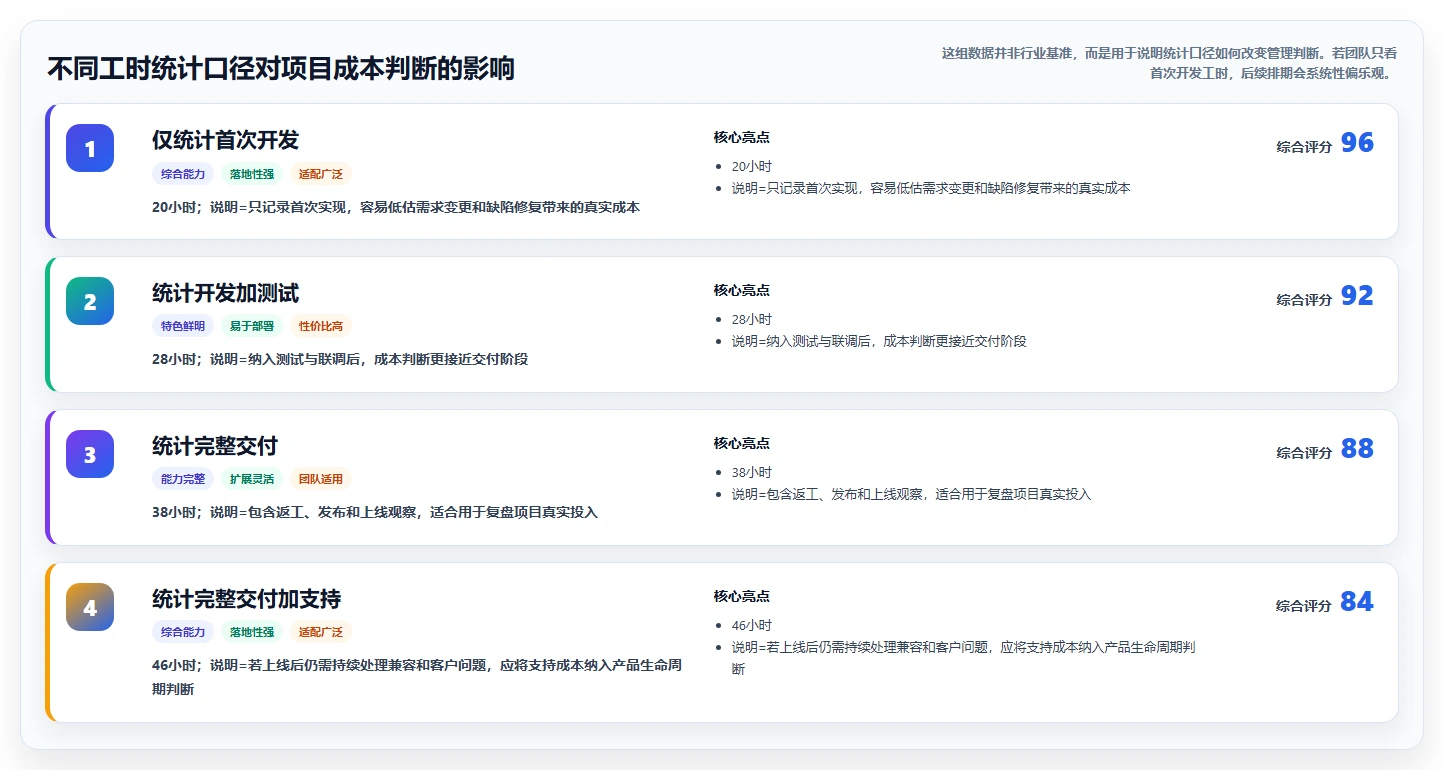Click the score 92
The image size is (1444, 770).
pyautogui.click(x=1357, y=296)
